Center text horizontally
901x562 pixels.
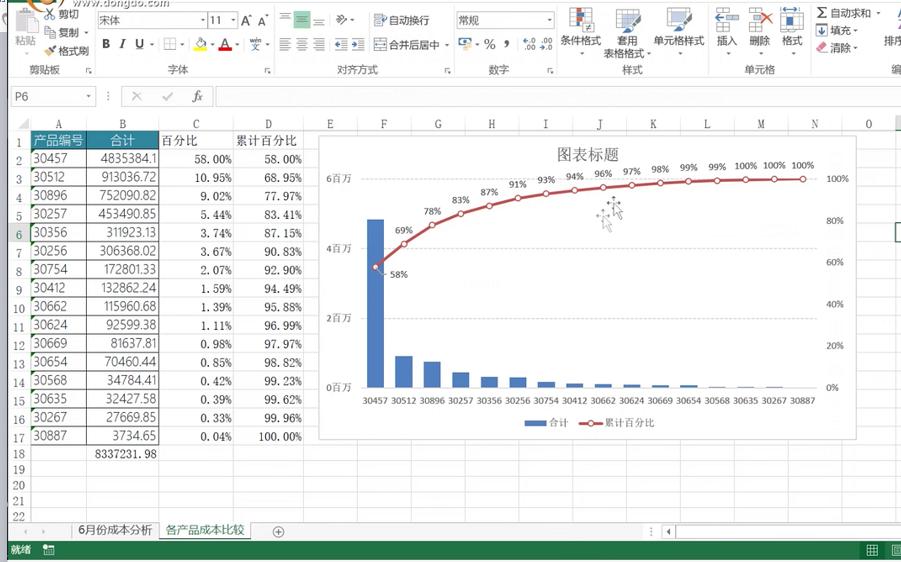coord(302,44)
